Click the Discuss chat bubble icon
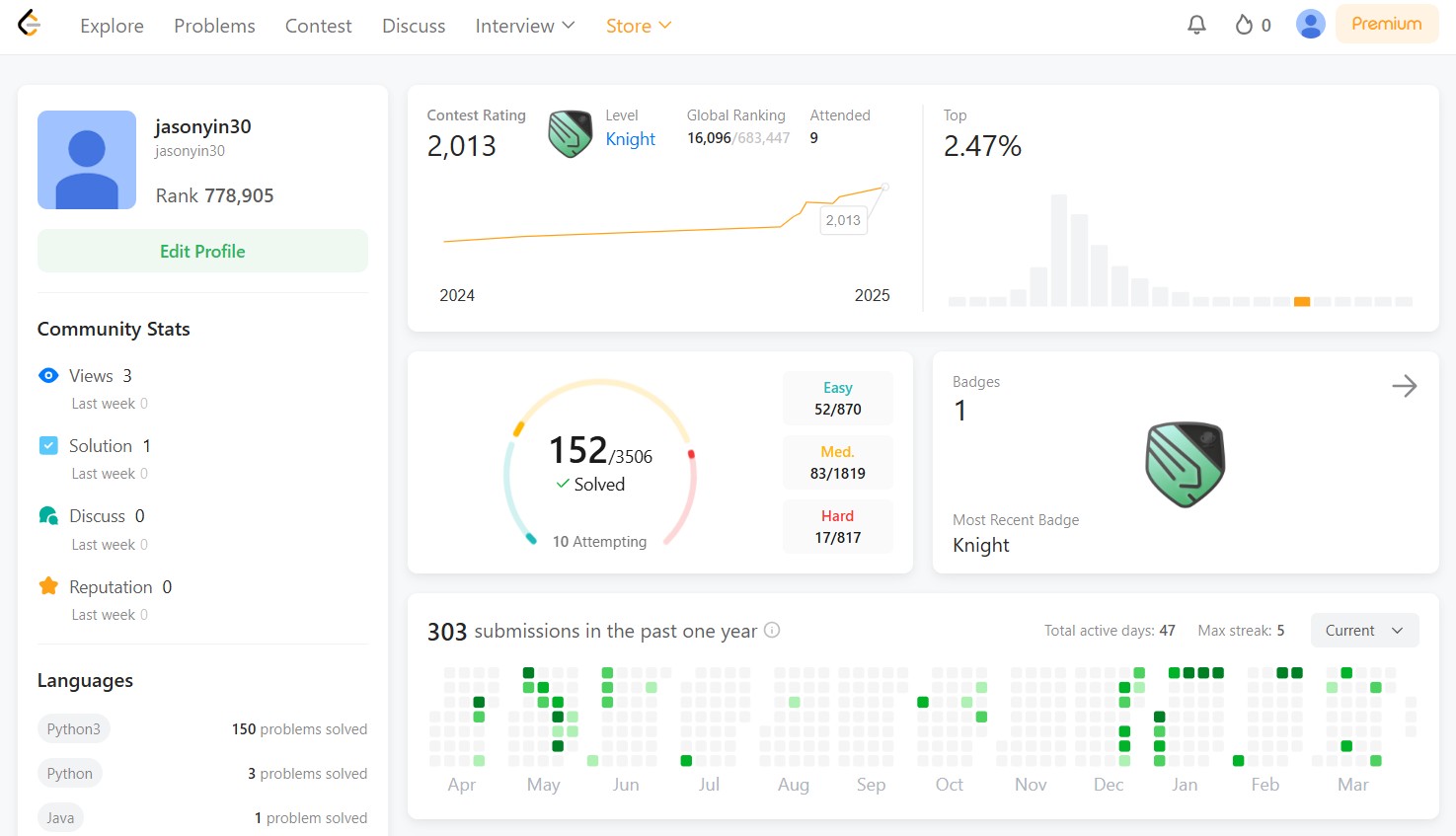This screenshot has width=1456, height=836. pyautogui.click(x=48, y=515)
